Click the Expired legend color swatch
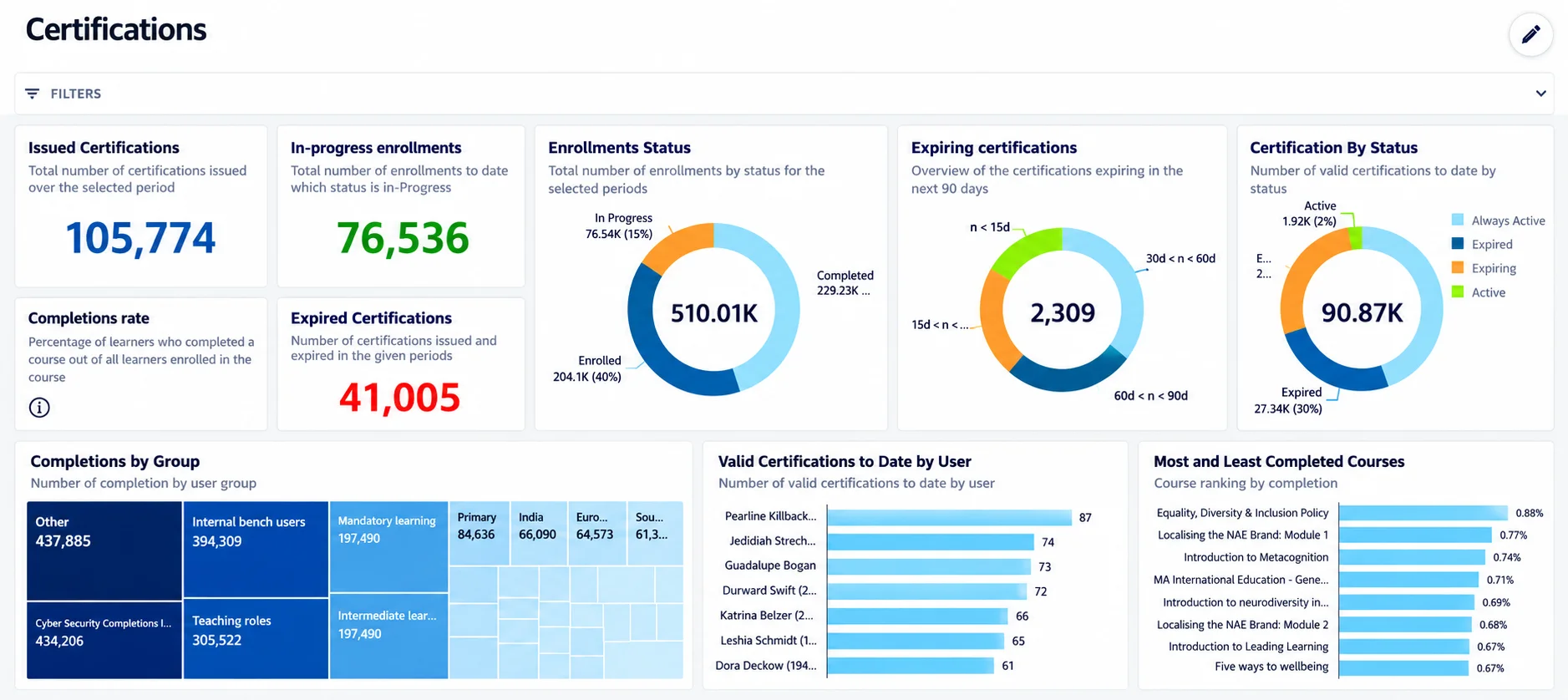The image size is (1568, 700). (x=1458, y=244)
